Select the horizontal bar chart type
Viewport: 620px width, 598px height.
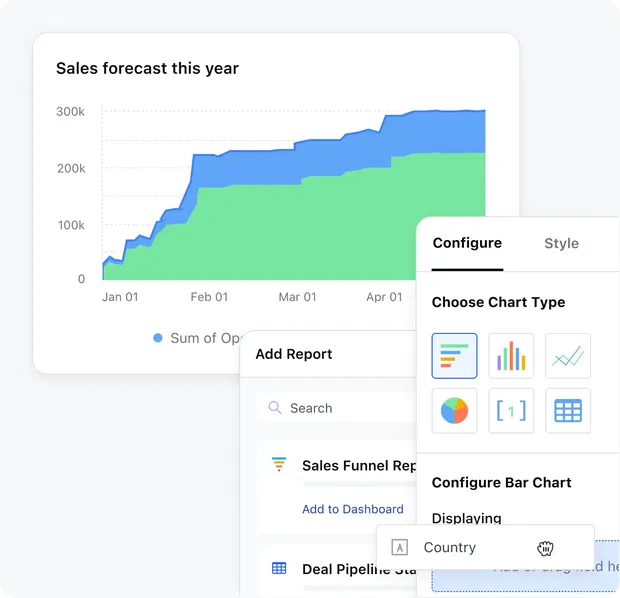coord(454,356)
